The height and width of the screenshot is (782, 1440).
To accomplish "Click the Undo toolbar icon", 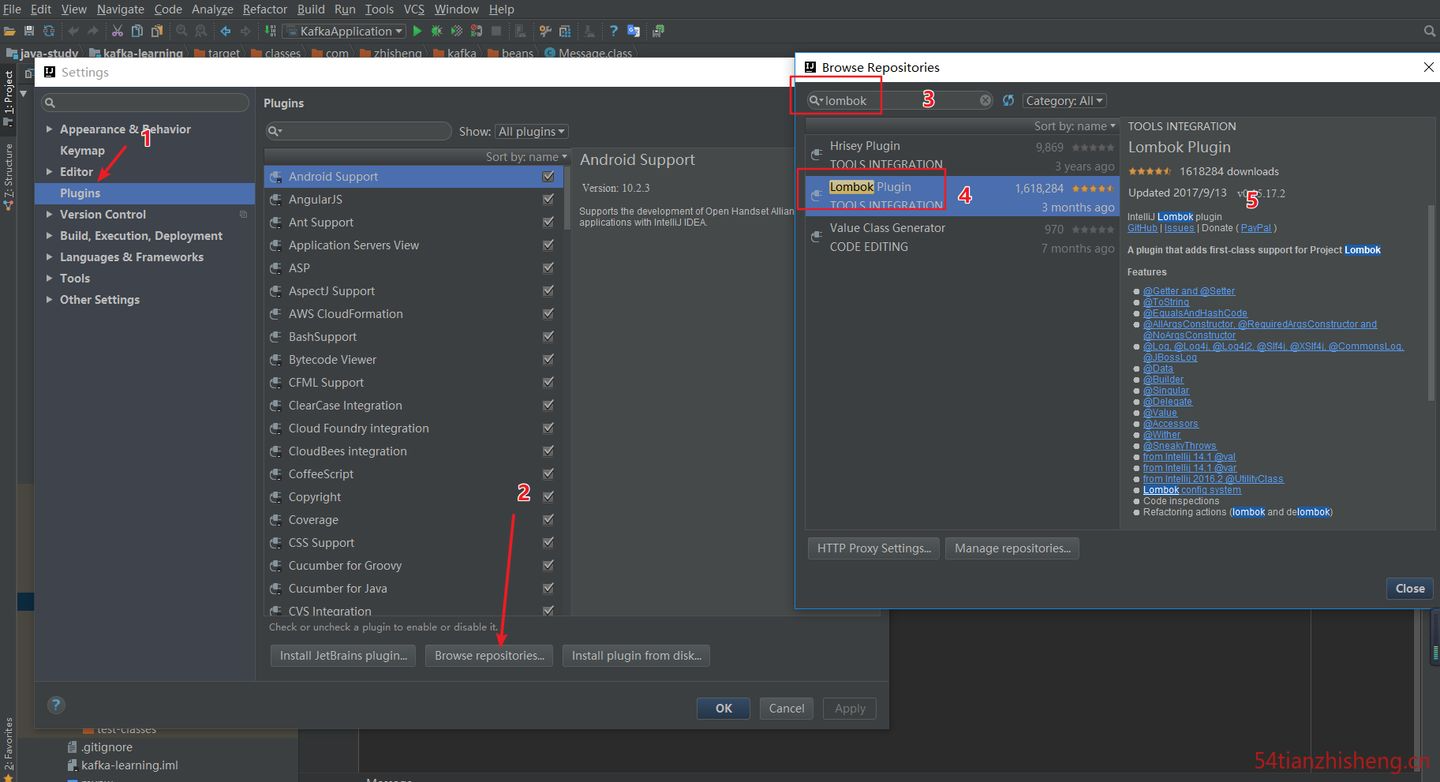I will [x=73, y=31].
